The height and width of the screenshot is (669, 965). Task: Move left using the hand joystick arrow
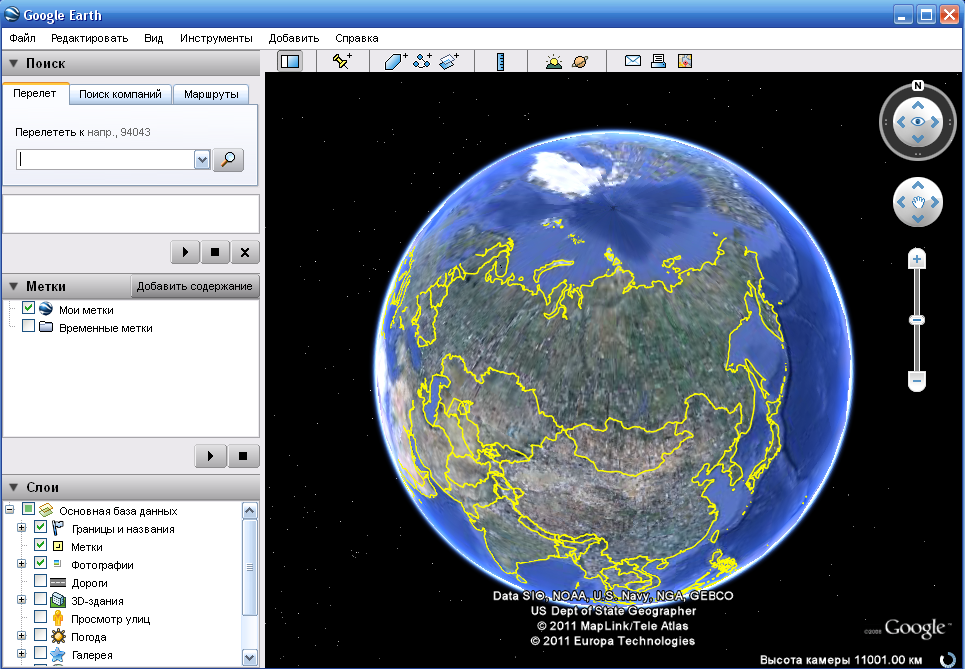pyautogui.click(x=900, y=202)
